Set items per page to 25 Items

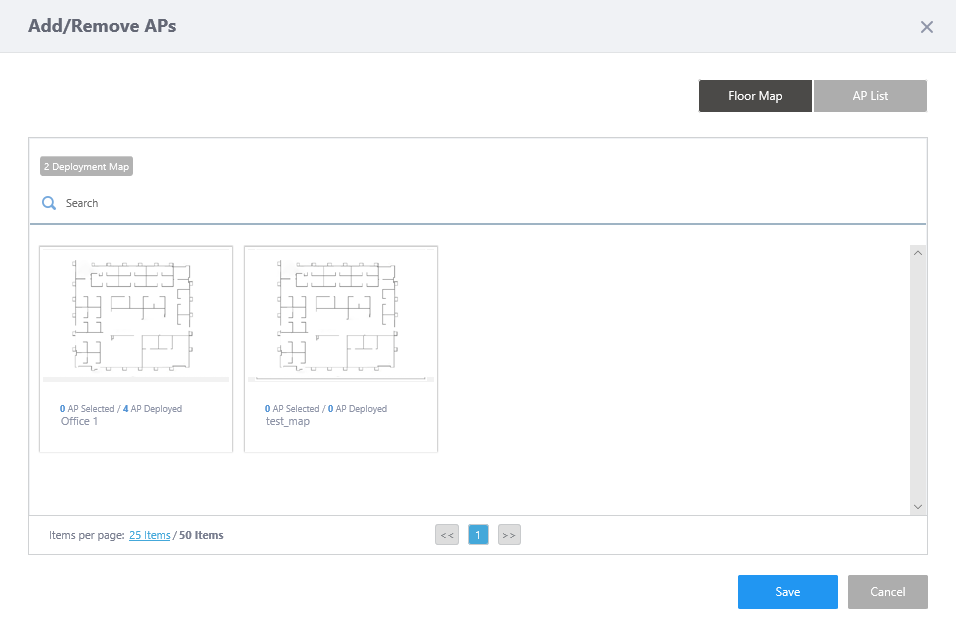click(x=150, y=535)
